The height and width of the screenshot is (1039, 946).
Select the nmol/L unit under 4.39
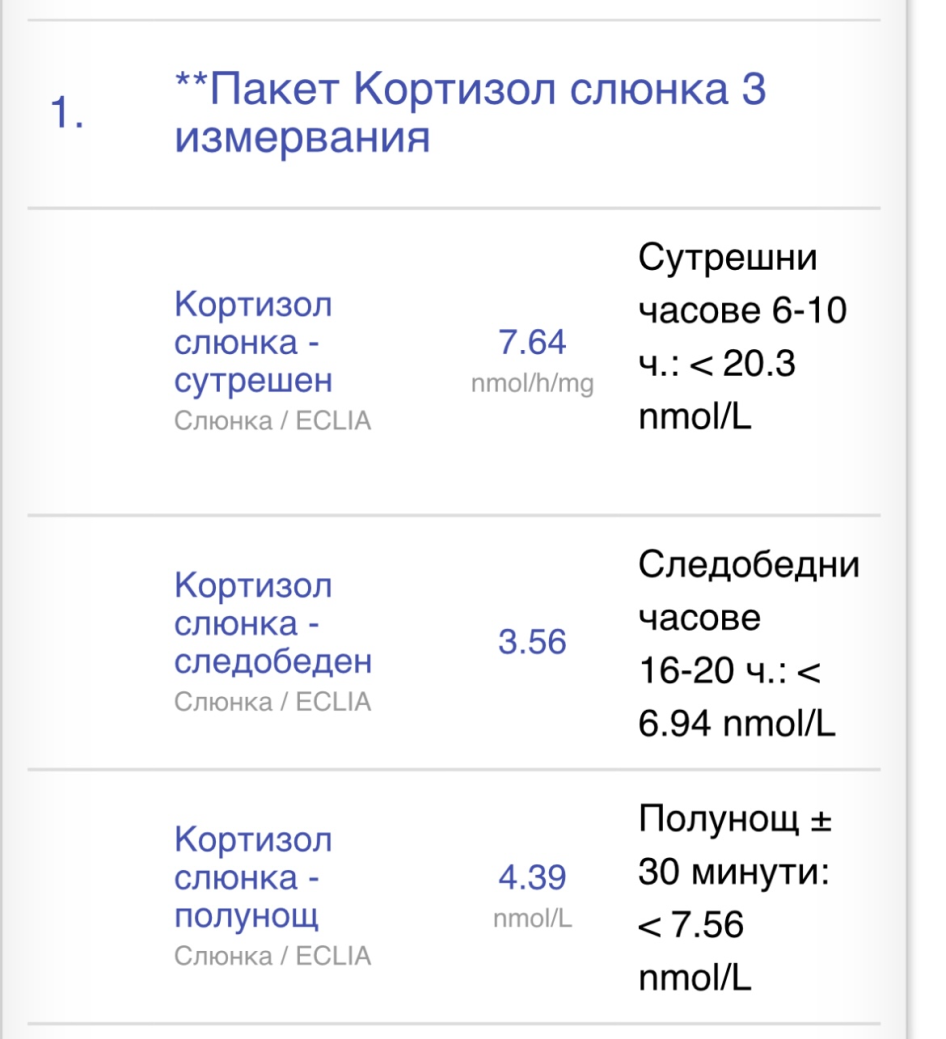click(x=532, y=918)
